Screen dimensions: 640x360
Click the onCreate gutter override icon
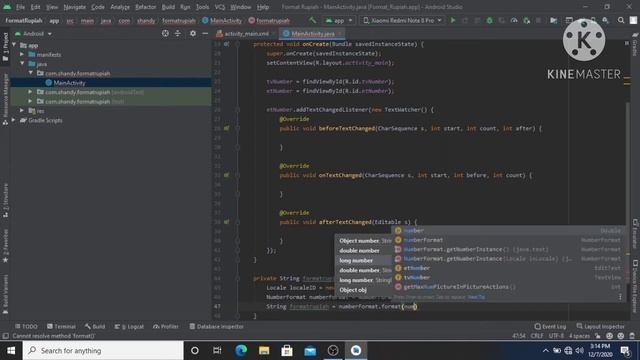click(x=227, y=44)
